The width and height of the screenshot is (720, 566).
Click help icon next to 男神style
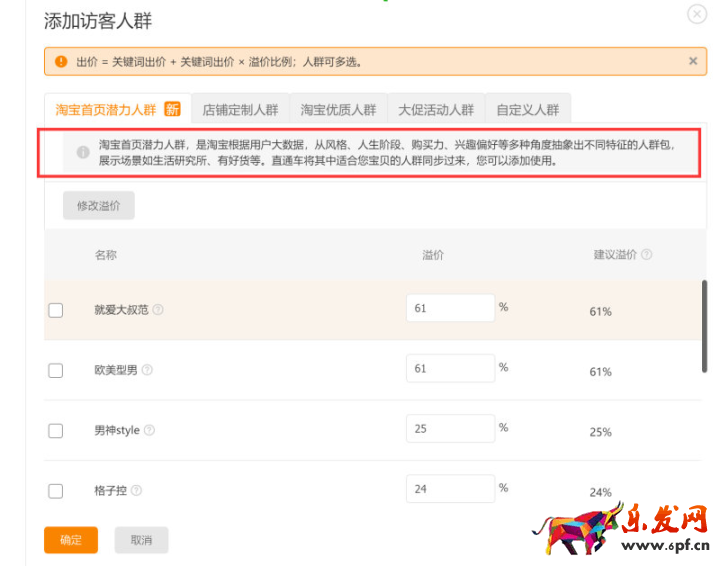coord(149,430)
